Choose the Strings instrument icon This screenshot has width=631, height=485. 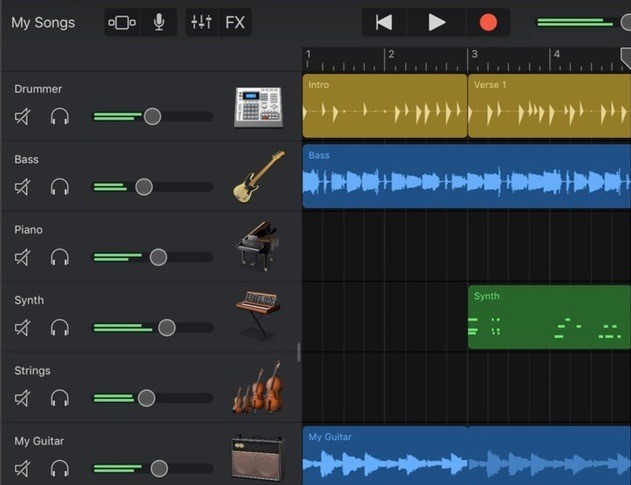tap(256, 388)
